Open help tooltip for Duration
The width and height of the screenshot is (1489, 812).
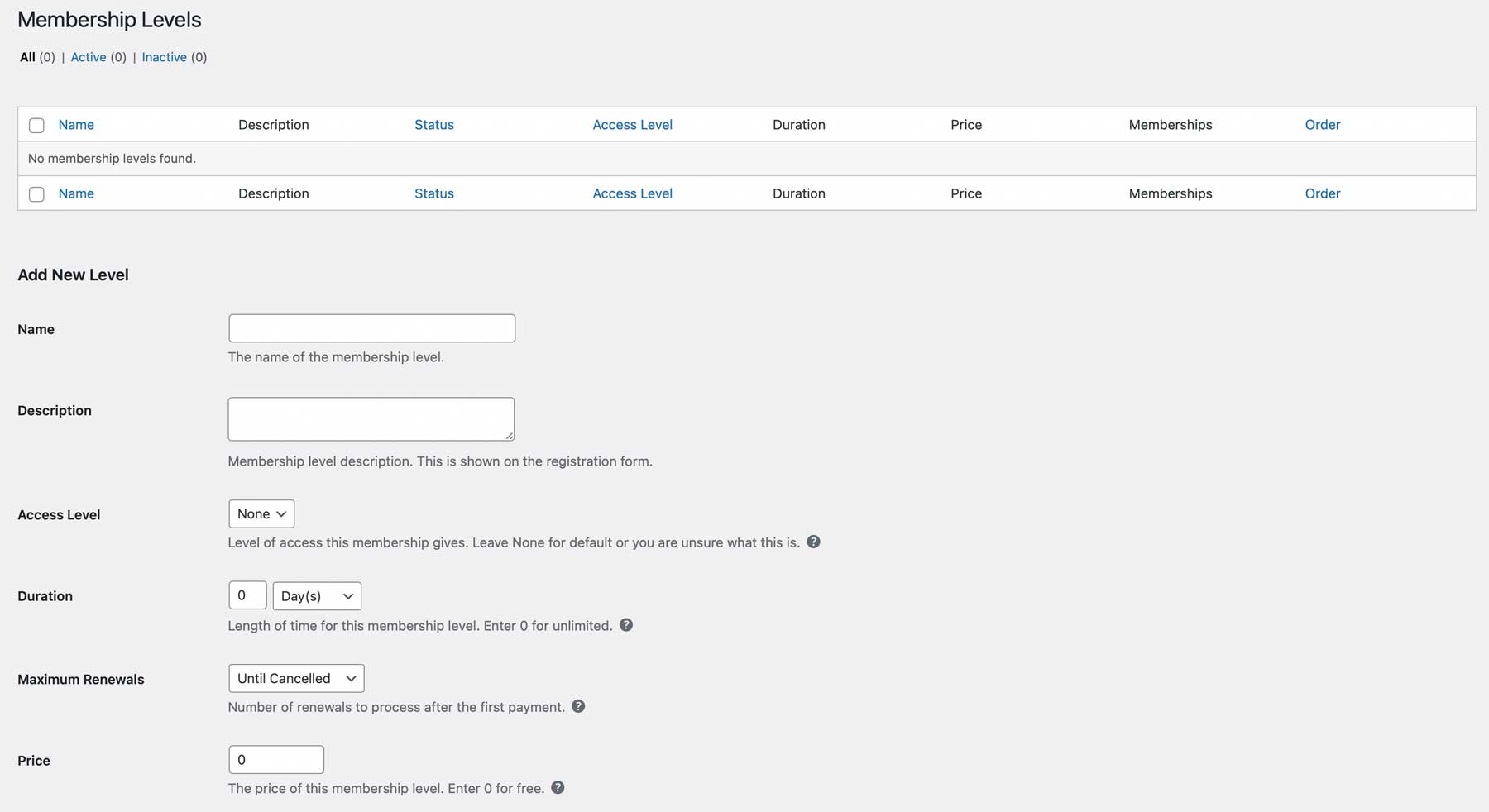(x=626, y=626)
